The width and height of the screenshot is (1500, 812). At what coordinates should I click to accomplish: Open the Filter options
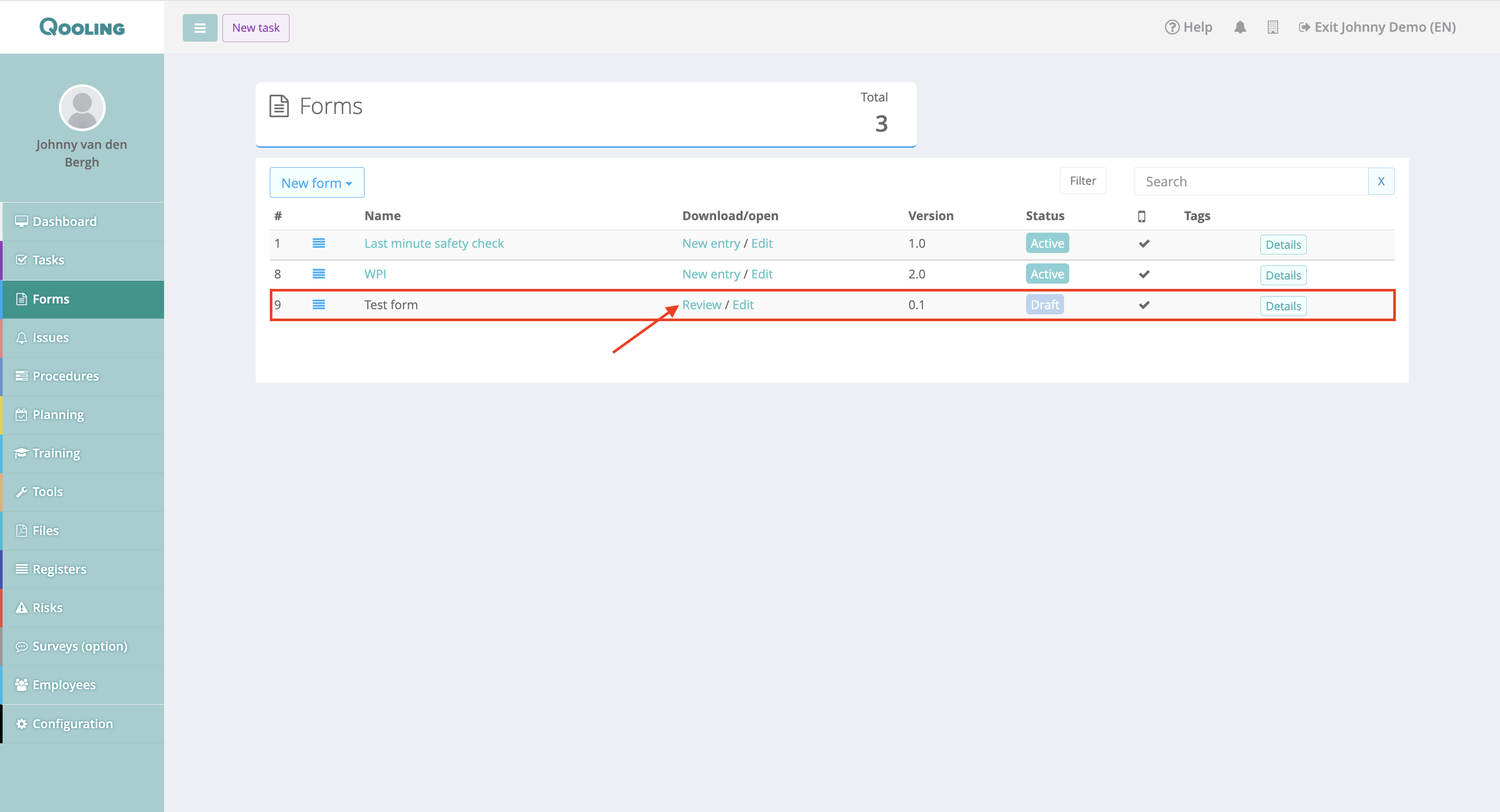tap(1082, 181)
